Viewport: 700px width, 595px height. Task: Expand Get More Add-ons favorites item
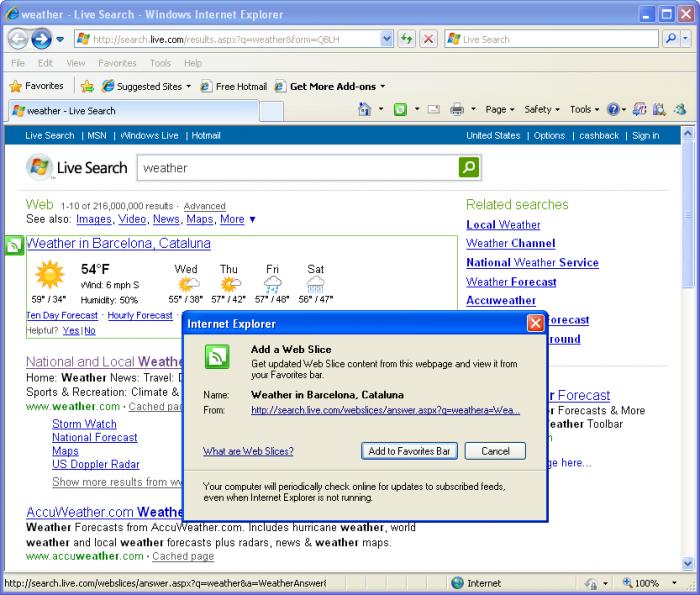329,86
